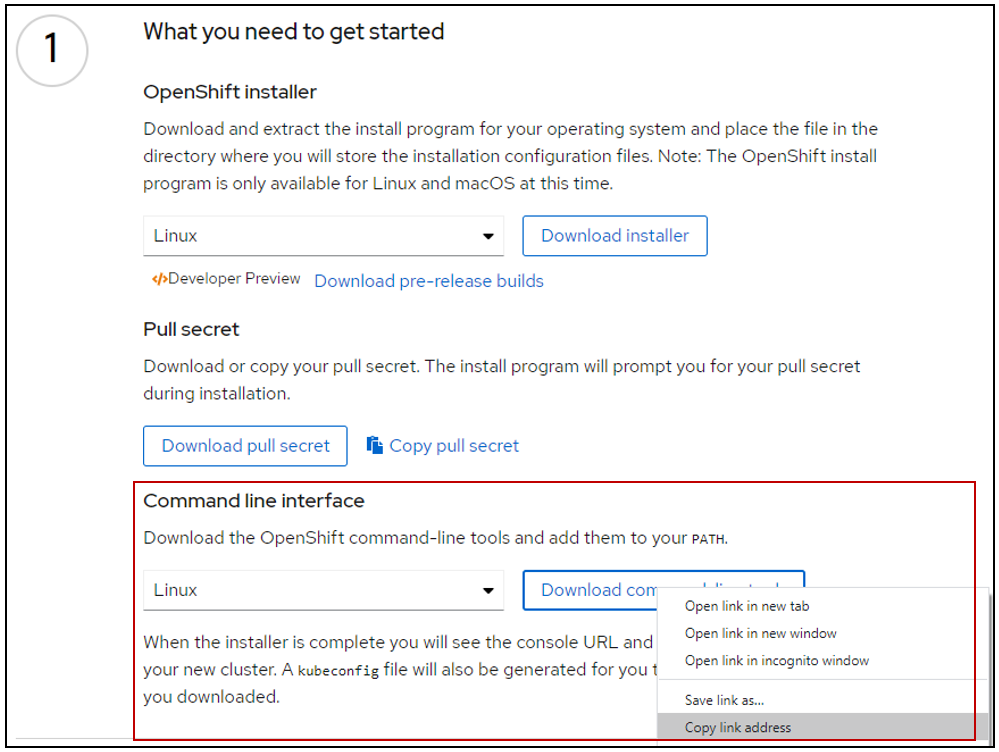Image resolution: width=999 pixels, height=752 pixels.
Task: Click the "Download installer" button
Action: (x=614, y=235)
